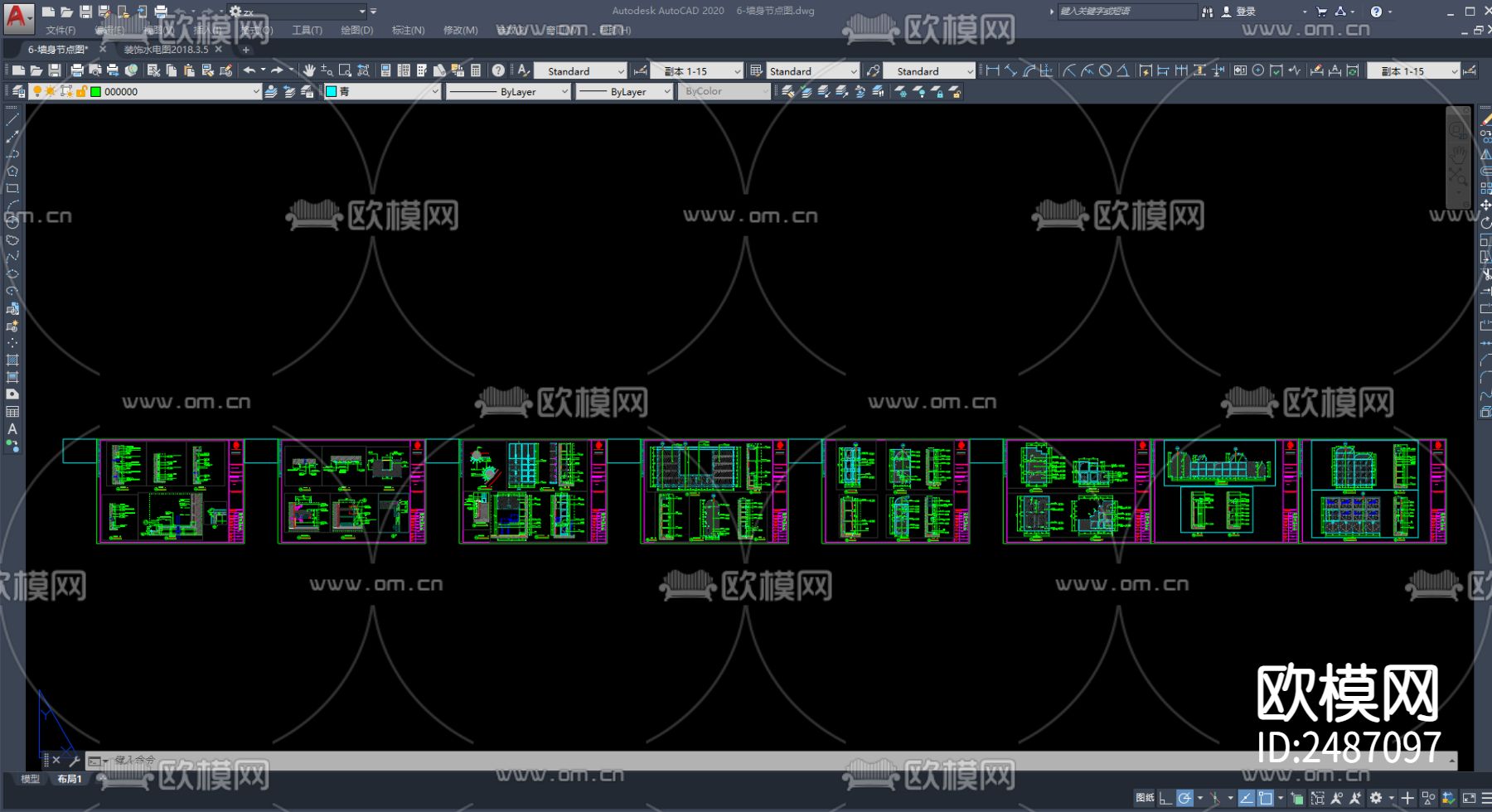Open the dimension style 副本 1-15 dropdown near text style
The width and height of the screenshot is (1492, 812).
tap(696, 71)
